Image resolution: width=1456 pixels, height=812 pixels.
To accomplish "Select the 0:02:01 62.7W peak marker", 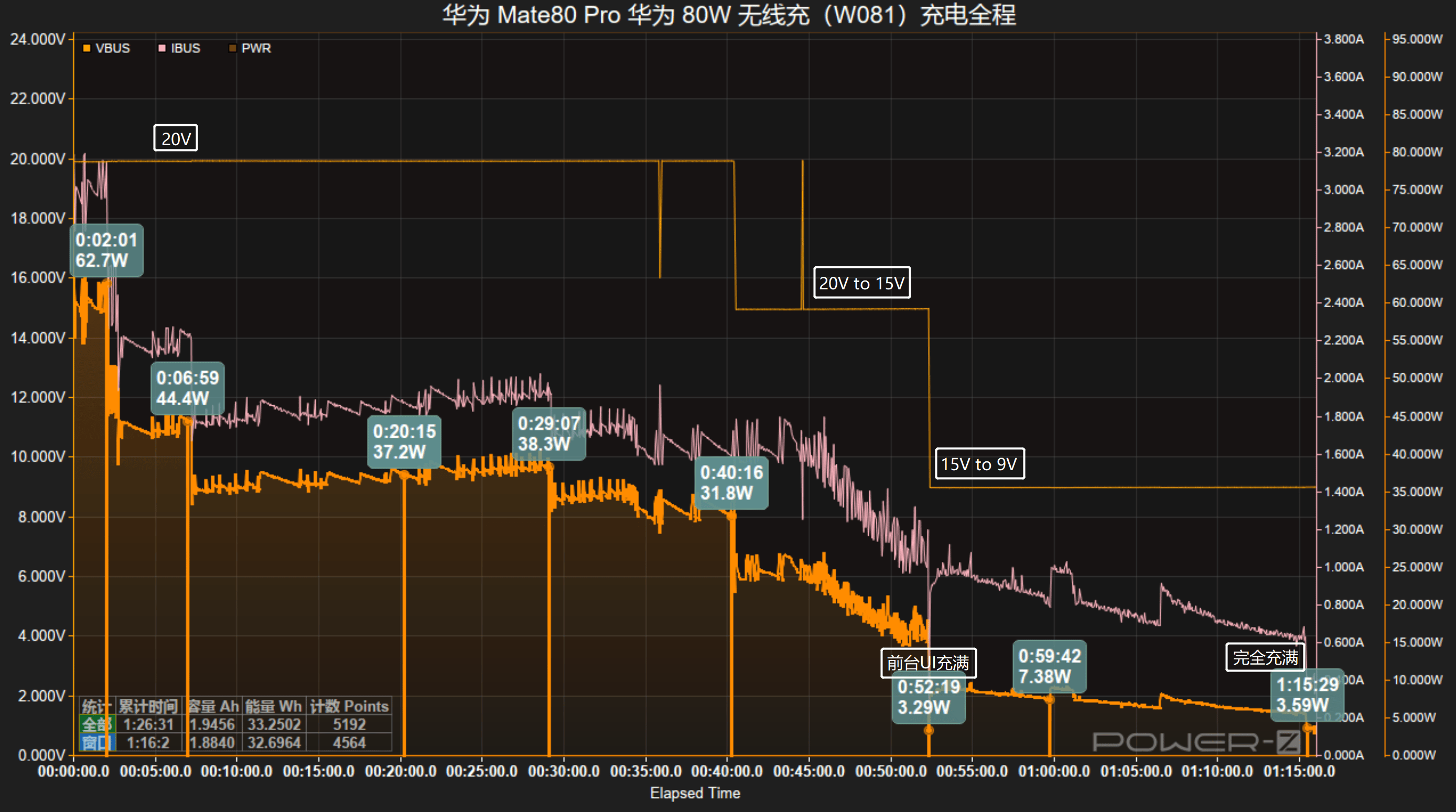I will pos(107,251).
